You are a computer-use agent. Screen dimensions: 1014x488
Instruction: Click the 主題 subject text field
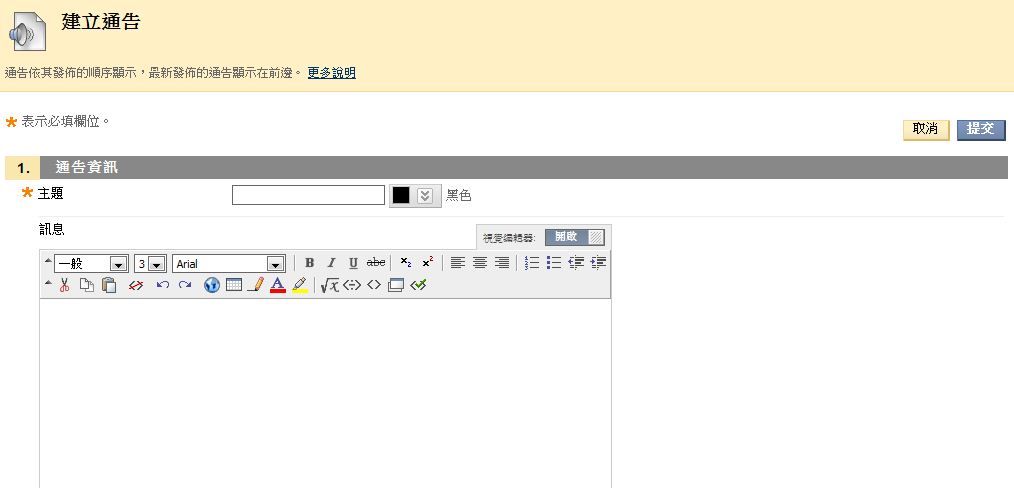[308, 195]
